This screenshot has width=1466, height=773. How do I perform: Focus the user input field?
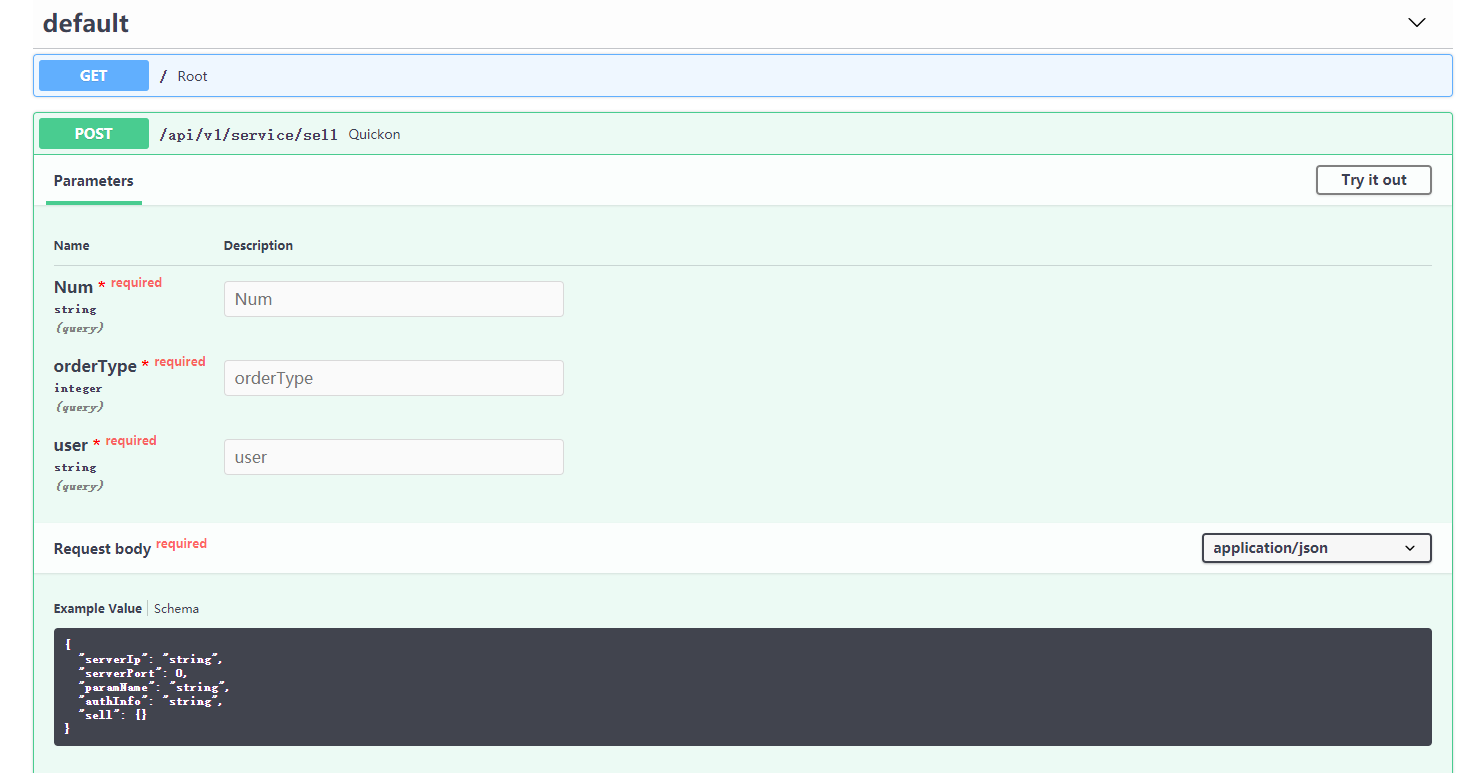pyautogui.click(x=393, y=457)
